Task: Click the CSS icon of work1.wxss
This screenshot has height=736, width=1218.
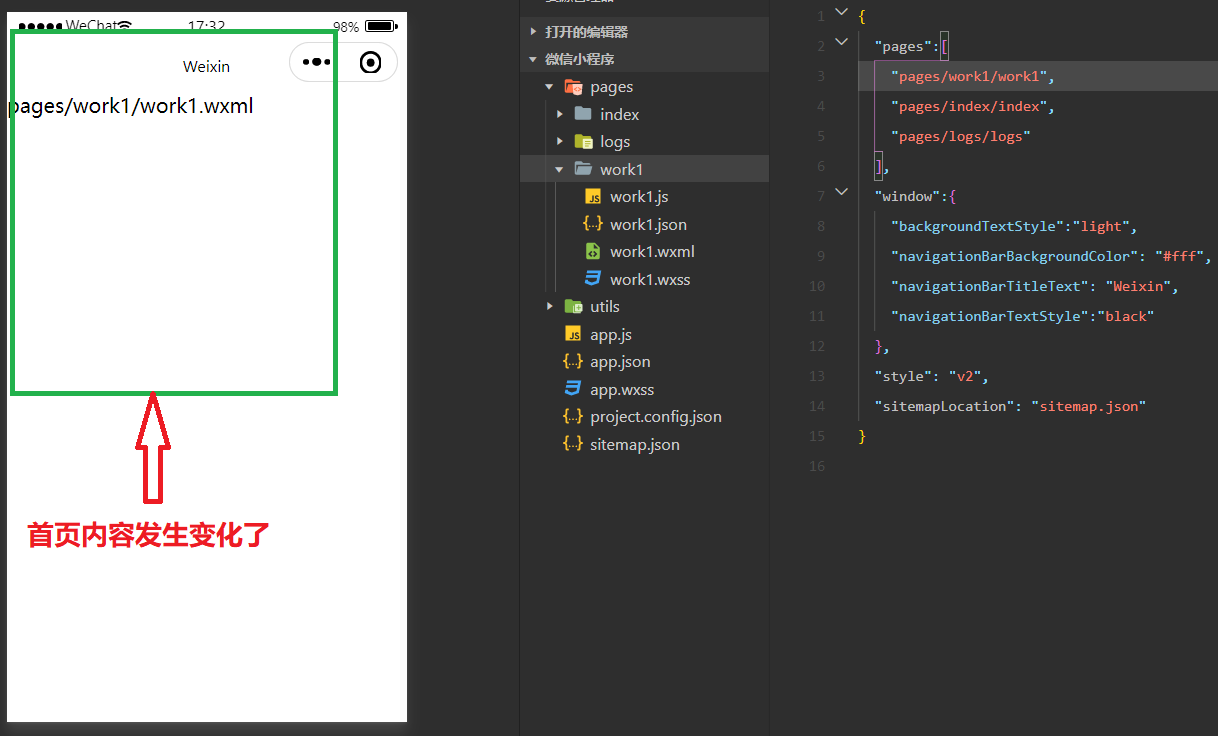Action: click(593, 279)
